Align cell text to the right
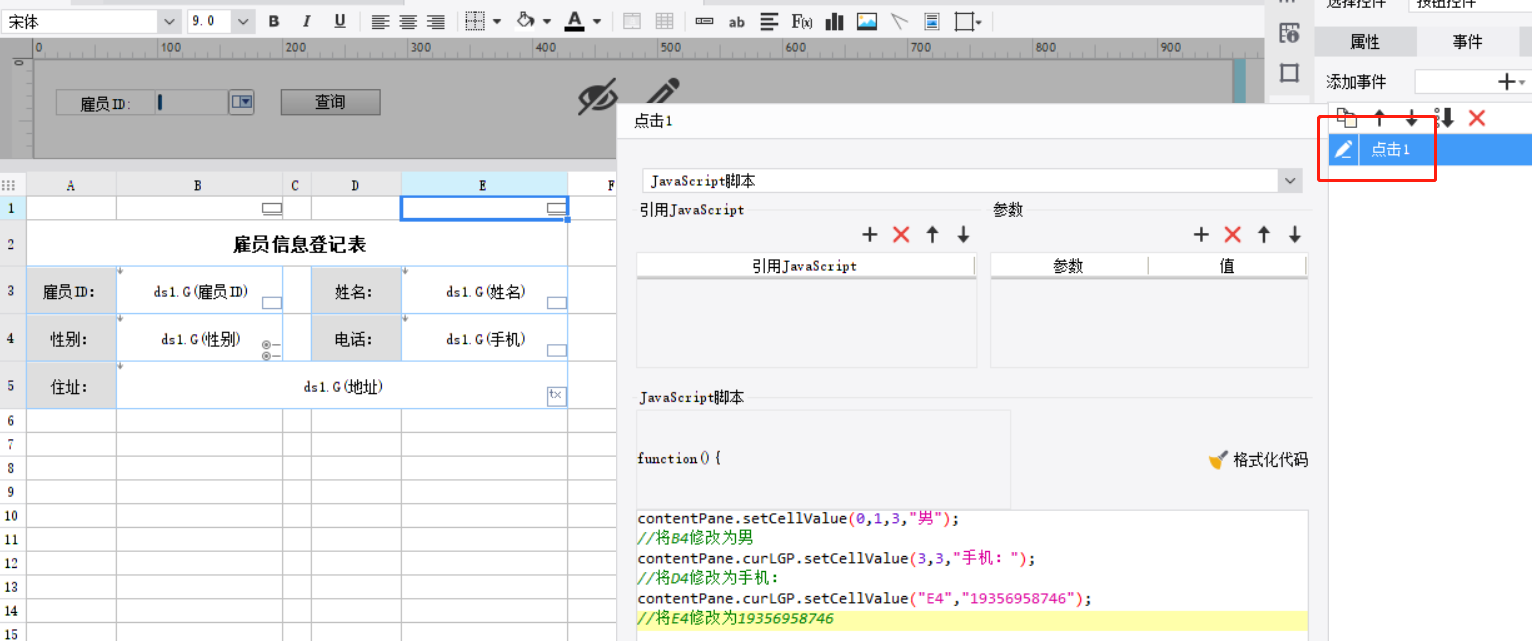This screenshot has width=1532, height=641. 436,21
